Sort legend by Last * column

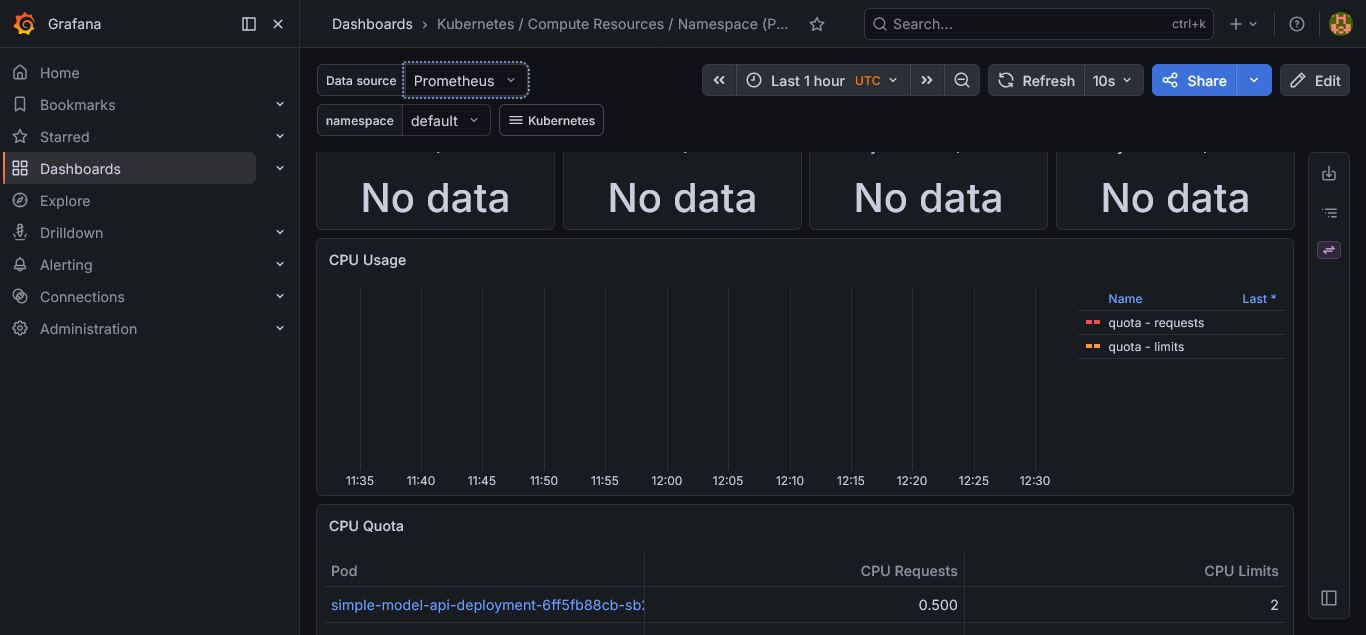tap(1259, 299)
